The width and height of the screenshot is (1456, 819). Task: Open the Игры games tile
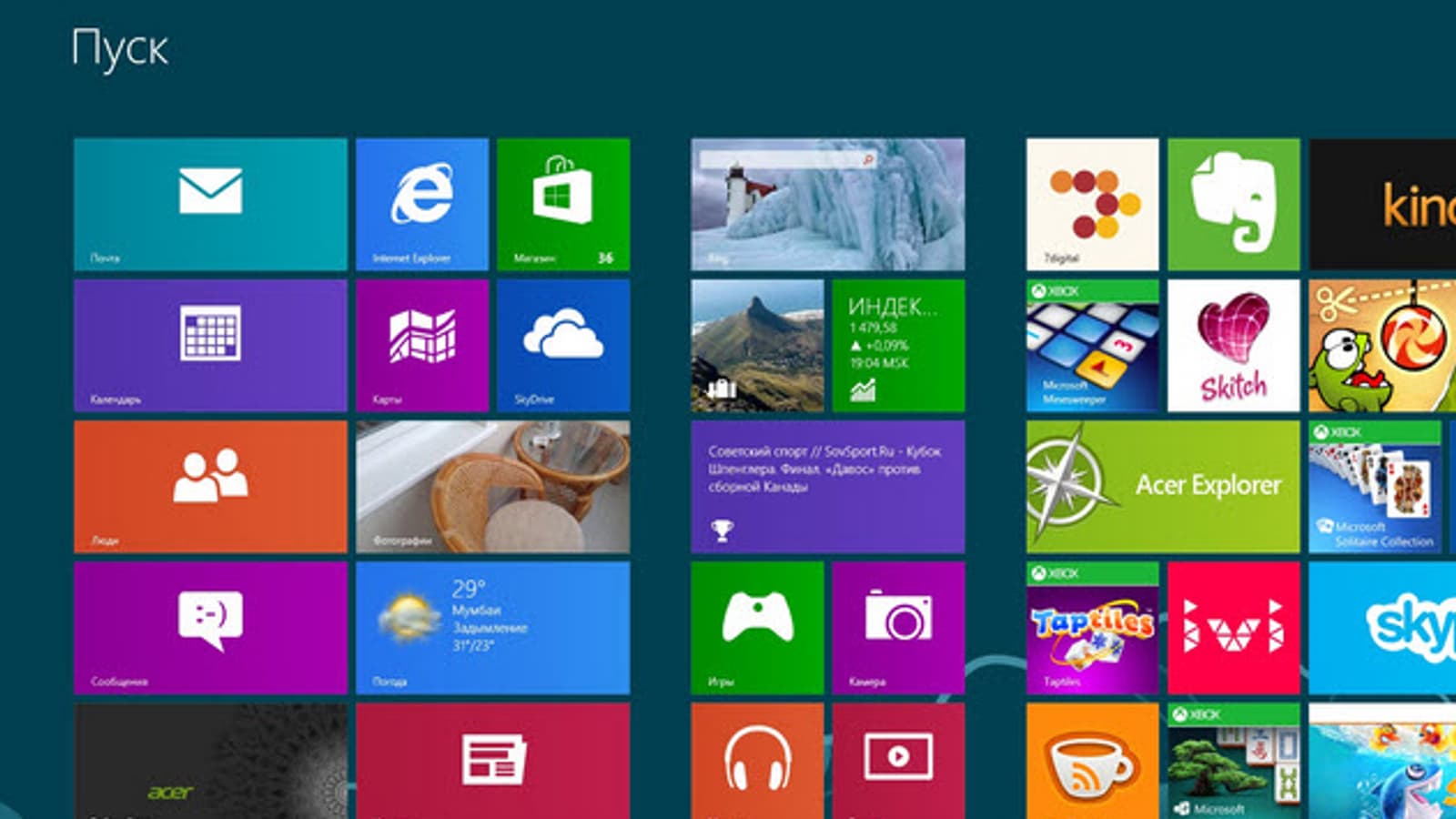coord(757,628)
